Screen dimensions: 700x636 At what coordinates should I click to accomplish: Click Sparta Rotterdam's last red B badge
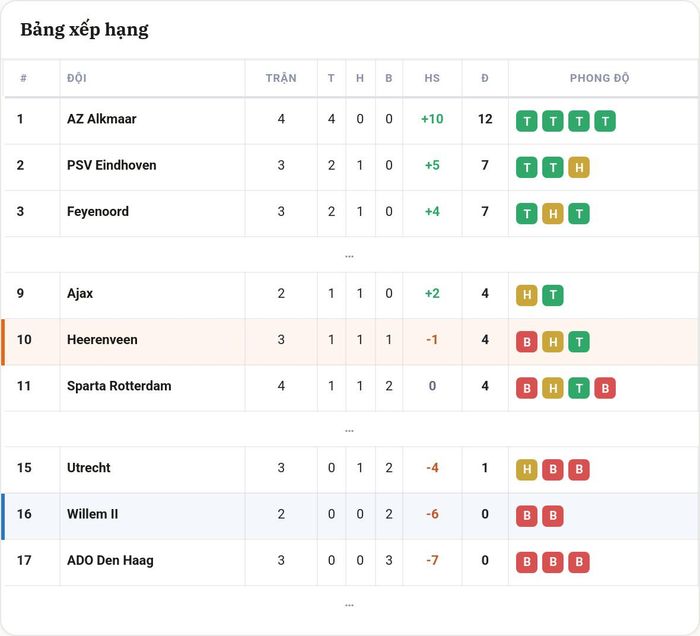tap(605, 388)
